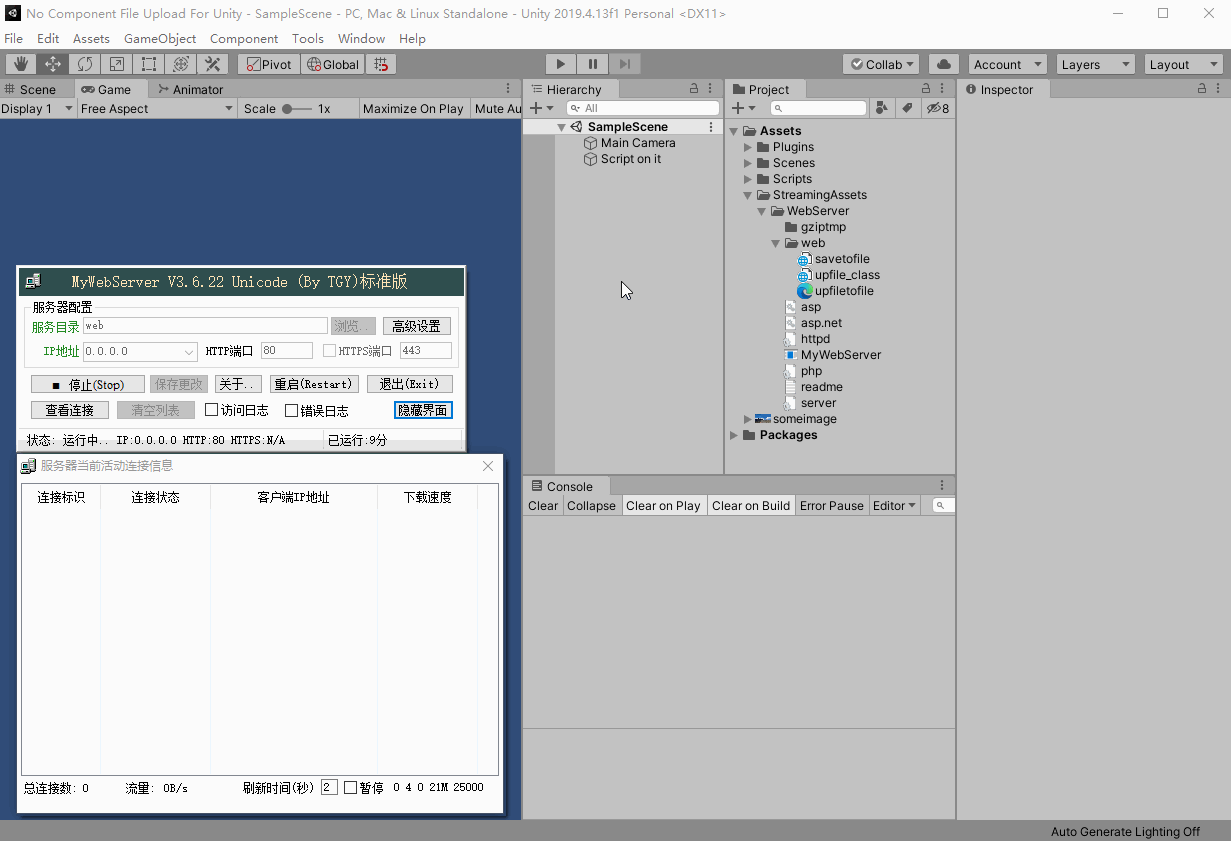Expand the Plugins folder
1231x841 pixels.
point(747,147)
